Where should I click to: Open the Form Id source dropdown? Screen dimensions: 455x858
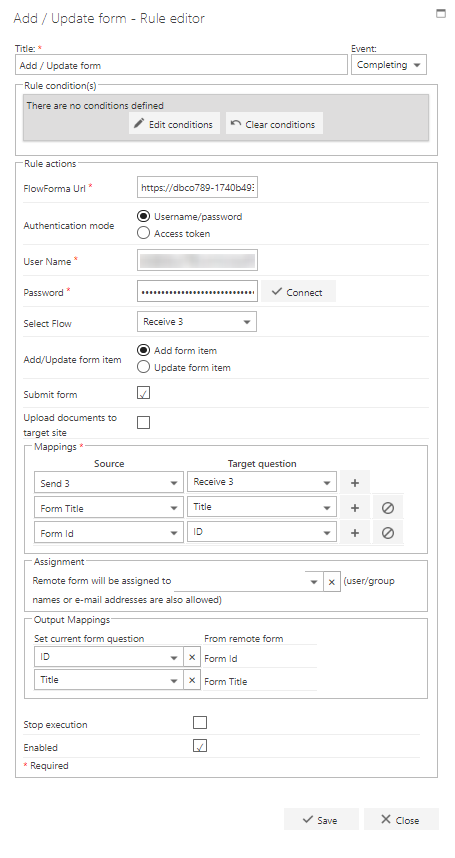(x=109, y=533)
